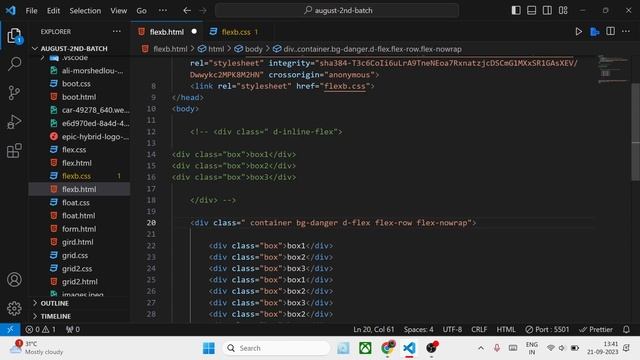Toggle the primary side bar layout icon
Image resolution: width=640 pixels, height=360 pixels.
click(x=516, y=11)
